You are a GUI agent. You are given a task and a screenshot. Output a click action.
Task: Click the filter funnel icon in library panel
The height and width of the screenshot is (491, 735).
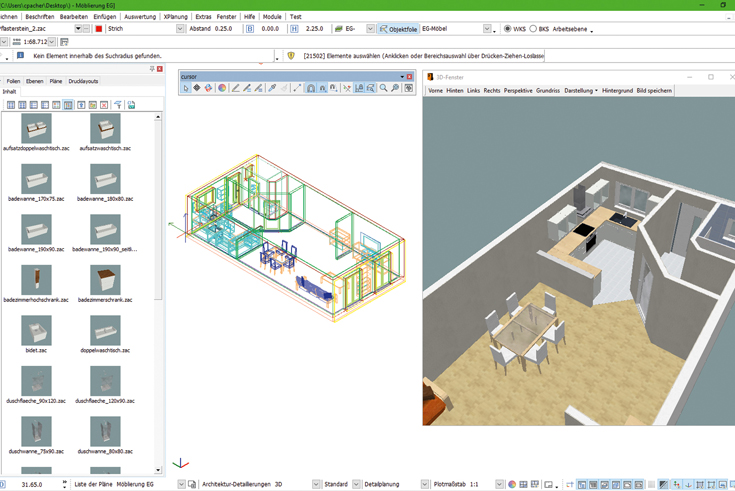[117, 105]
